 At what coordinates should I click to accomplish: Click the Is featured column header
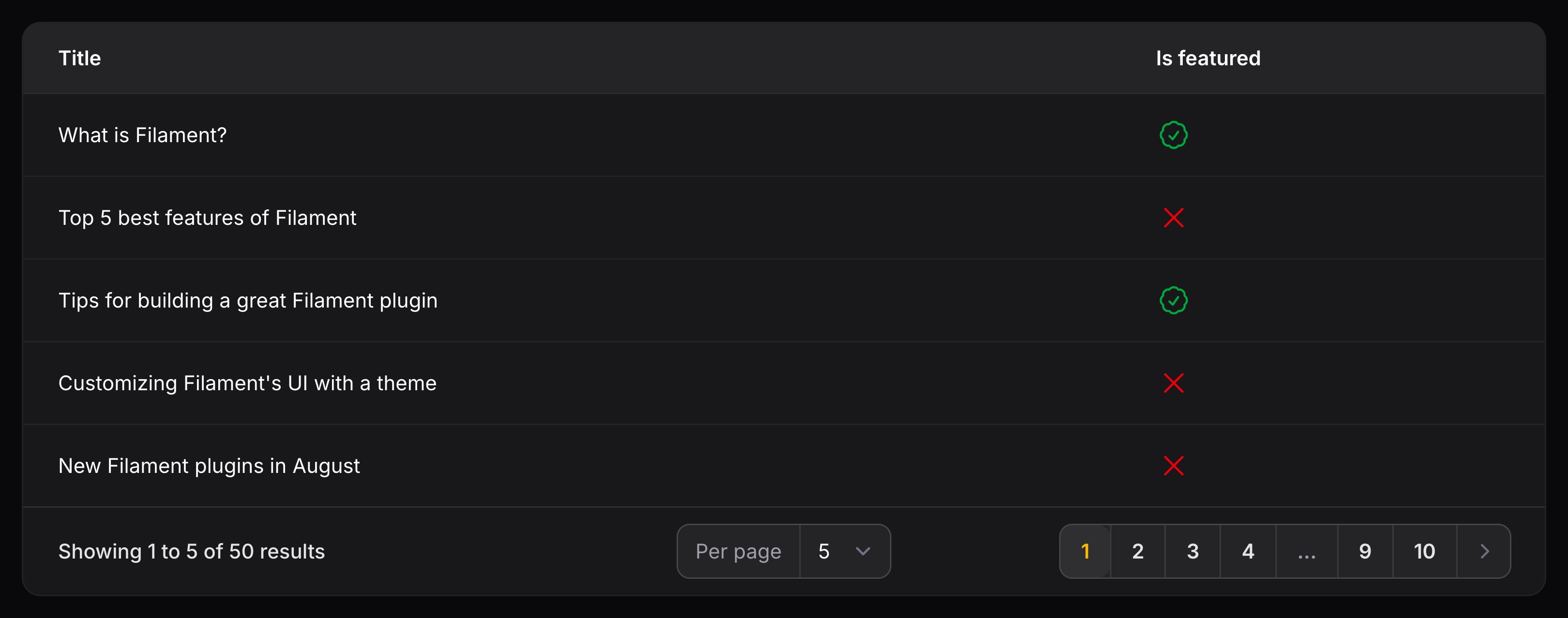tap(1207, 58)
